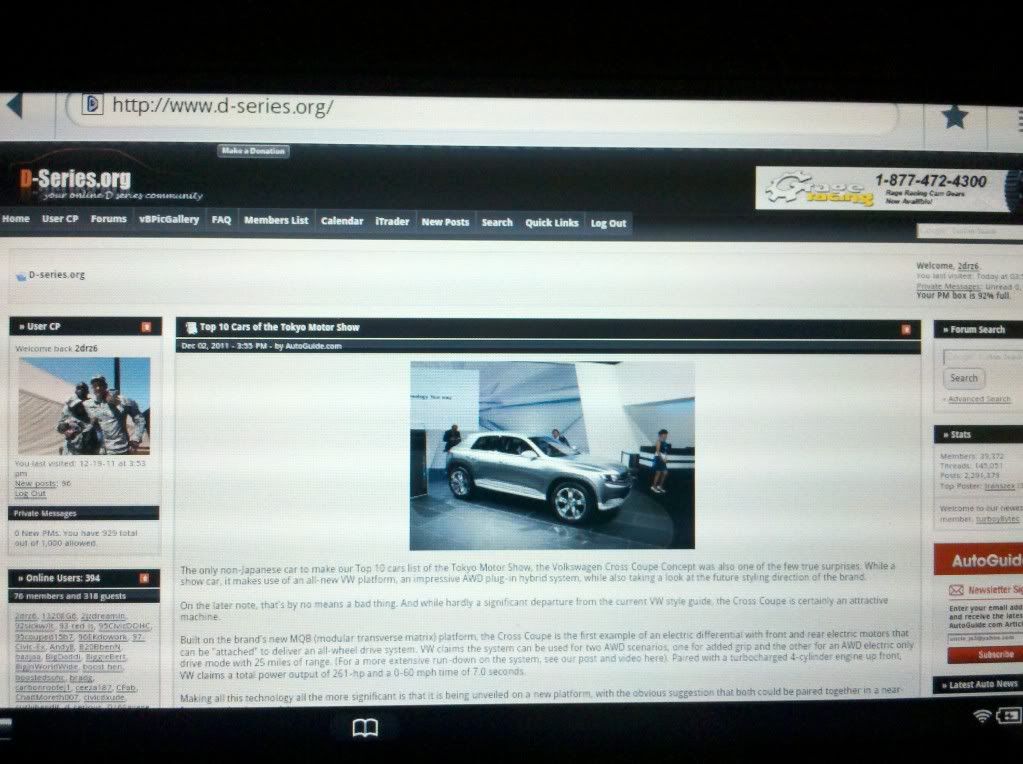Open online user ceeza187 profile
Image resolution: width=1023 pixels, height=764 pixels.
tap(93, 688)
